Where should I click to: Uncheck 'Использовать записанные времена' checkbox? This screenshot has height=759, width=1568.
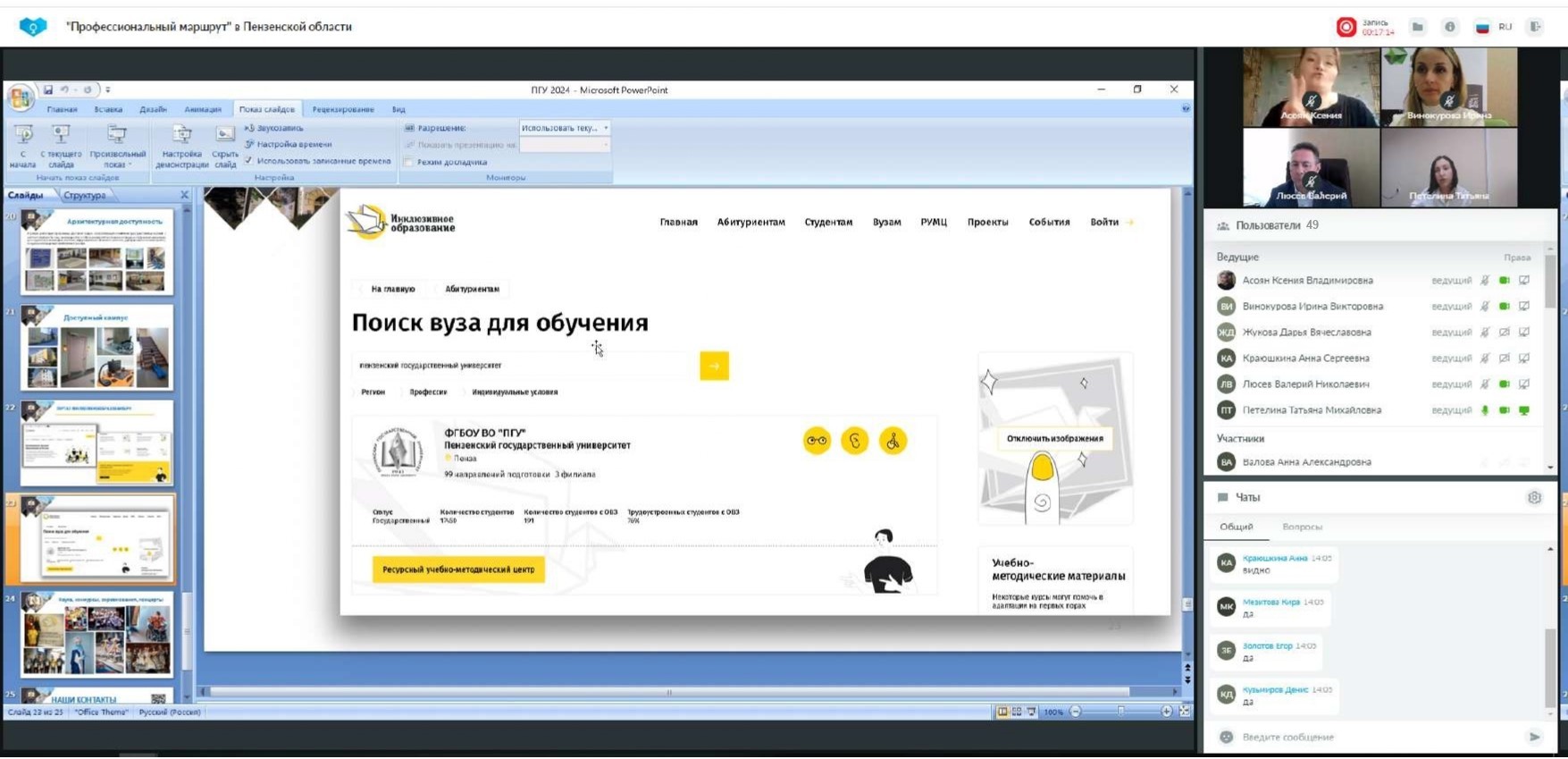(x=249, y=161)
